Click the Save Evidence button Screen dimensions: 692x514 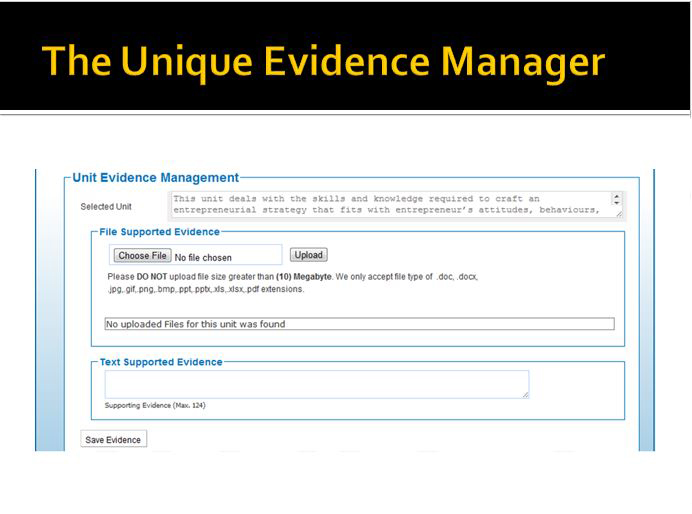tap(113, 439)
